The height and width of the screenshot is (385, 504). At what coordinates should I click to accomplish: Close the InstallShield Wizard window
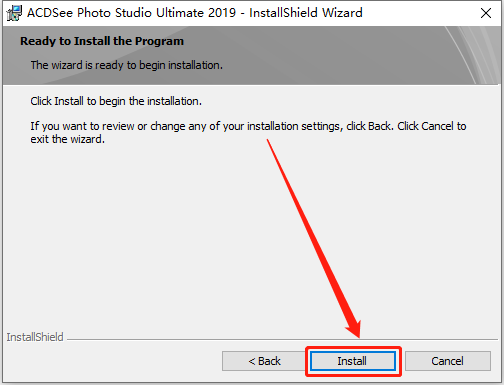tap(486, 13)
